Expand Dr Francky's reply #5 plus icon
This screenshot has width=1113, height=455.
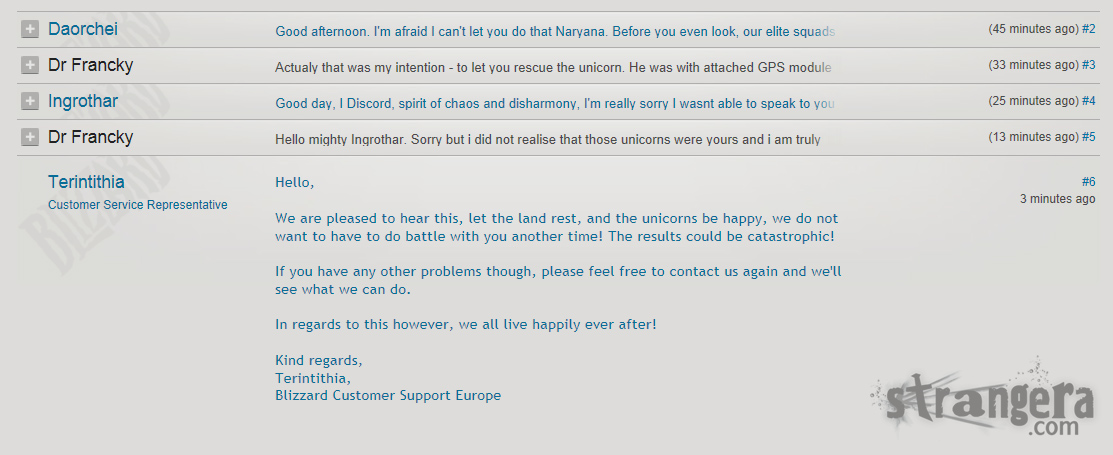[x=30, y=138]
